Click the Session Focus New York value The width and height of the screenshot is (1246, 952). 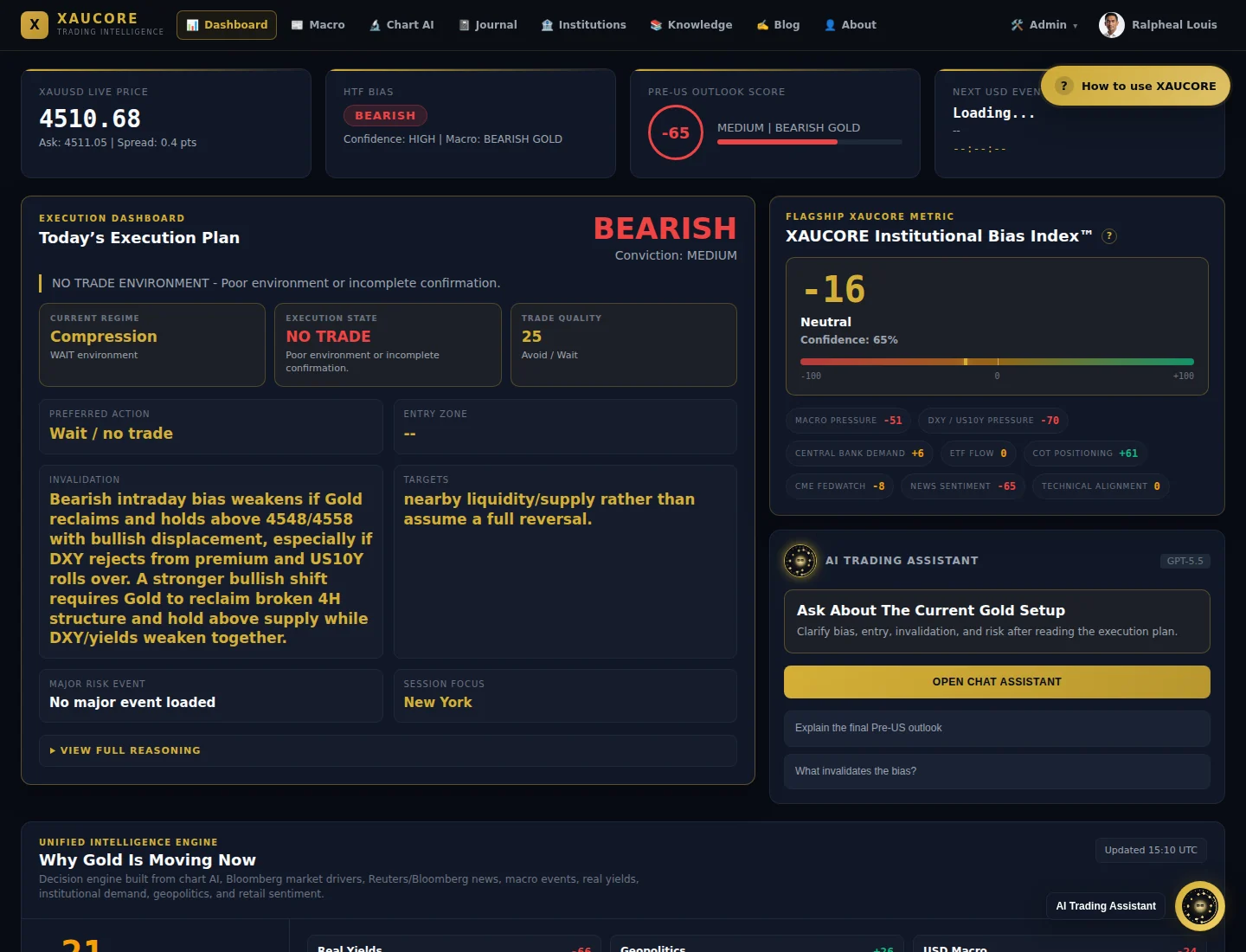tap(438, 703)
